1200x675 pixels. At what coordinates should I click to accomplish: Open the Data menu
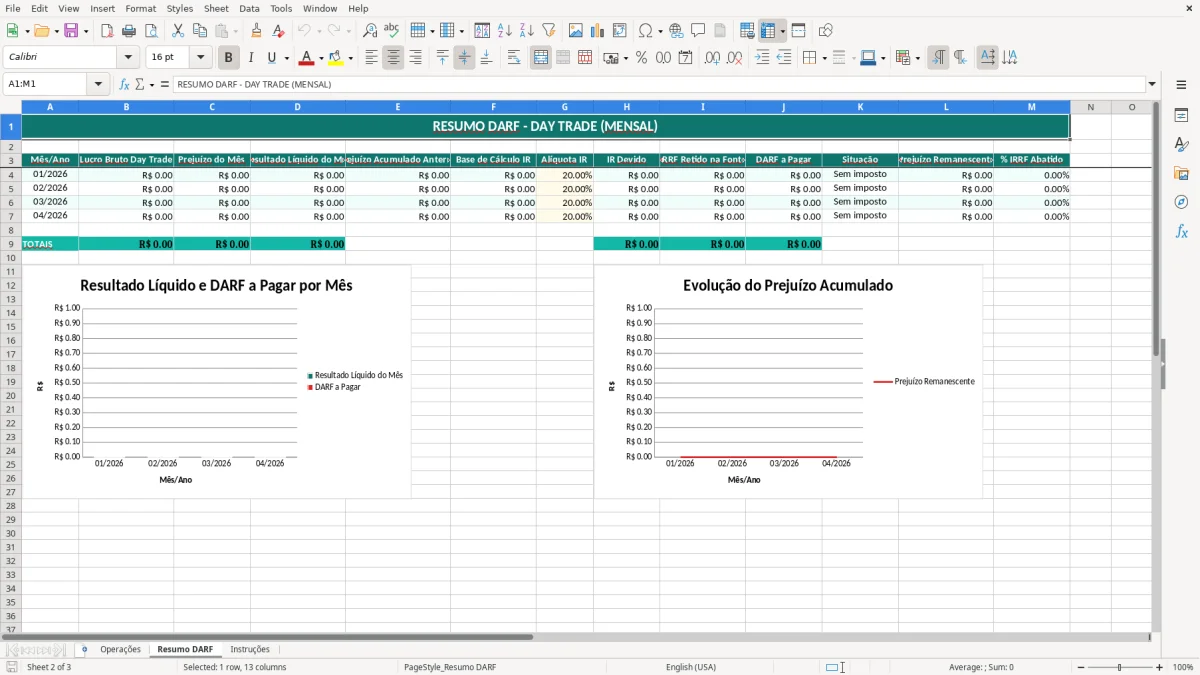pos(249,8)
